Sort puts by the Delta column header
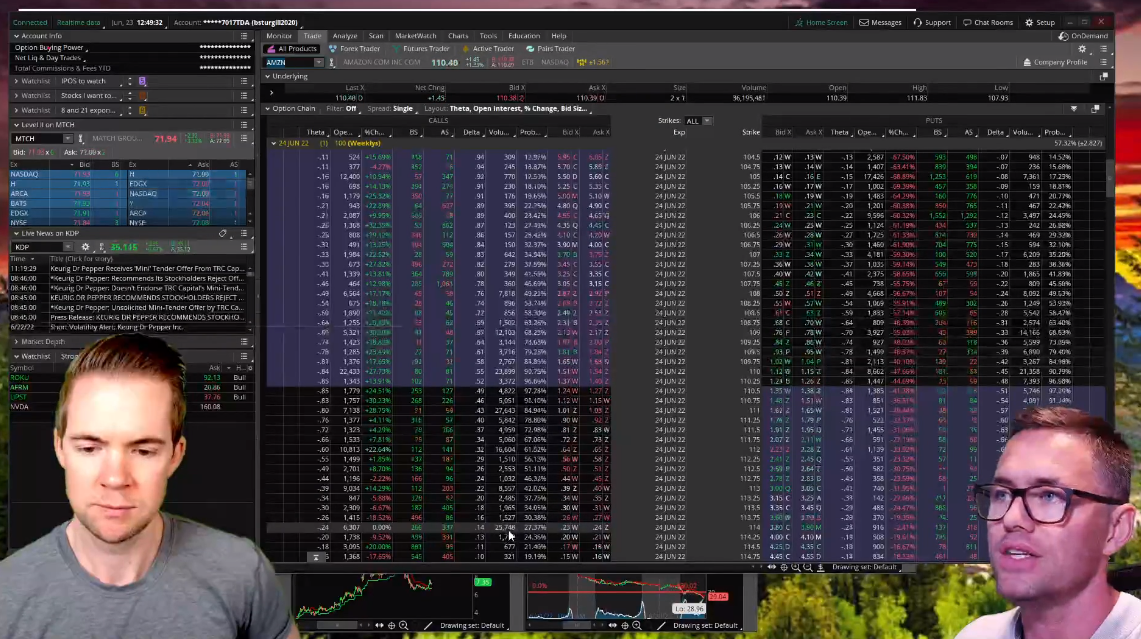Image resolution: width=1141 pixels, height=639 pixels. click(x=995, y=132)
